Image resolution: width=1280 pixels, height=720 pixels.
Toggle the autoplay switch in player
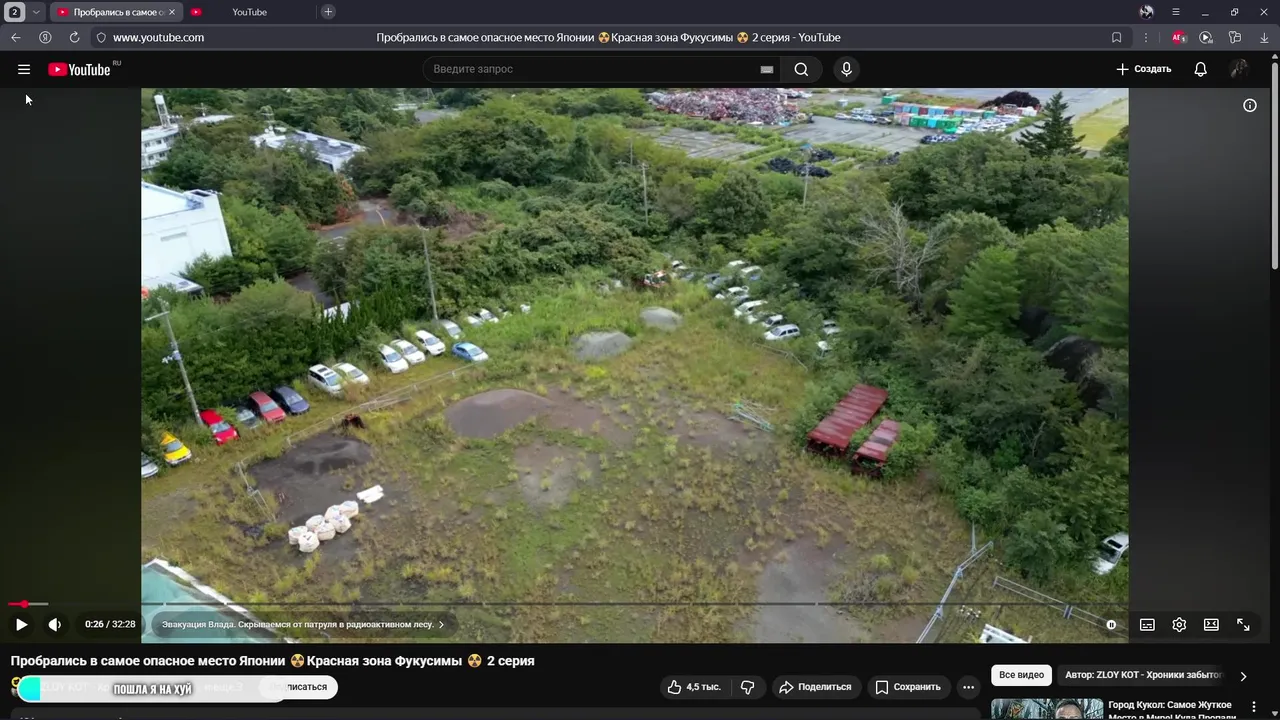pos(1111,624)
